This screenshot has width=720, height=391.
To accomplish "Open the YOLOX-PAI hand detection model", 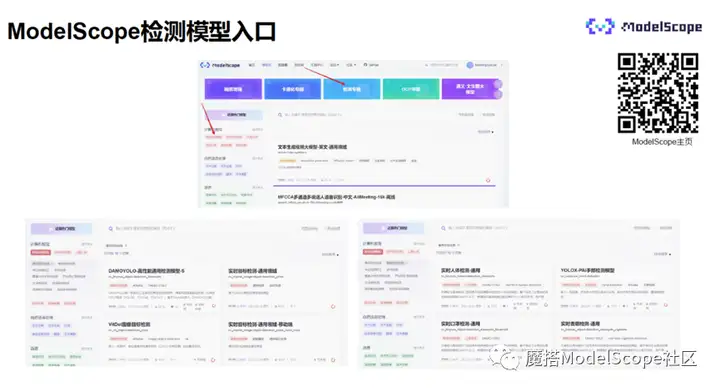I will click(613, 288).
